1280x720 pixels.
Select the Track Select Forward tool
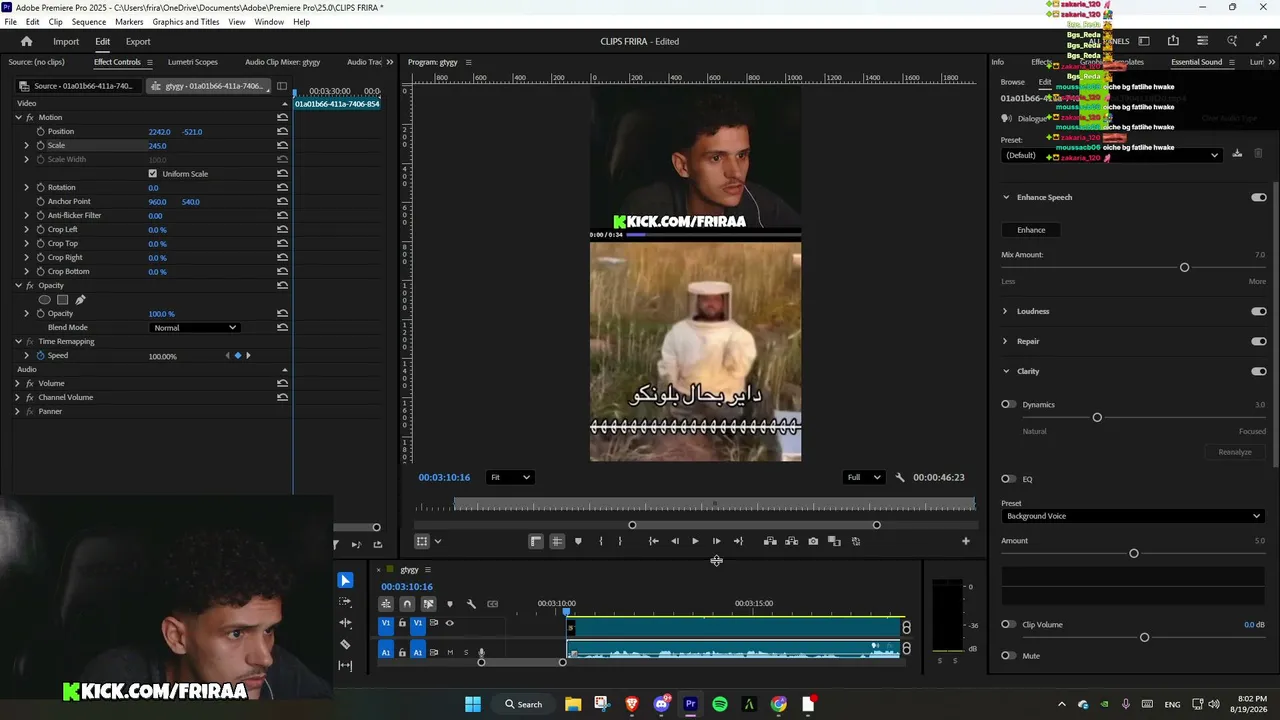(345, 602)
